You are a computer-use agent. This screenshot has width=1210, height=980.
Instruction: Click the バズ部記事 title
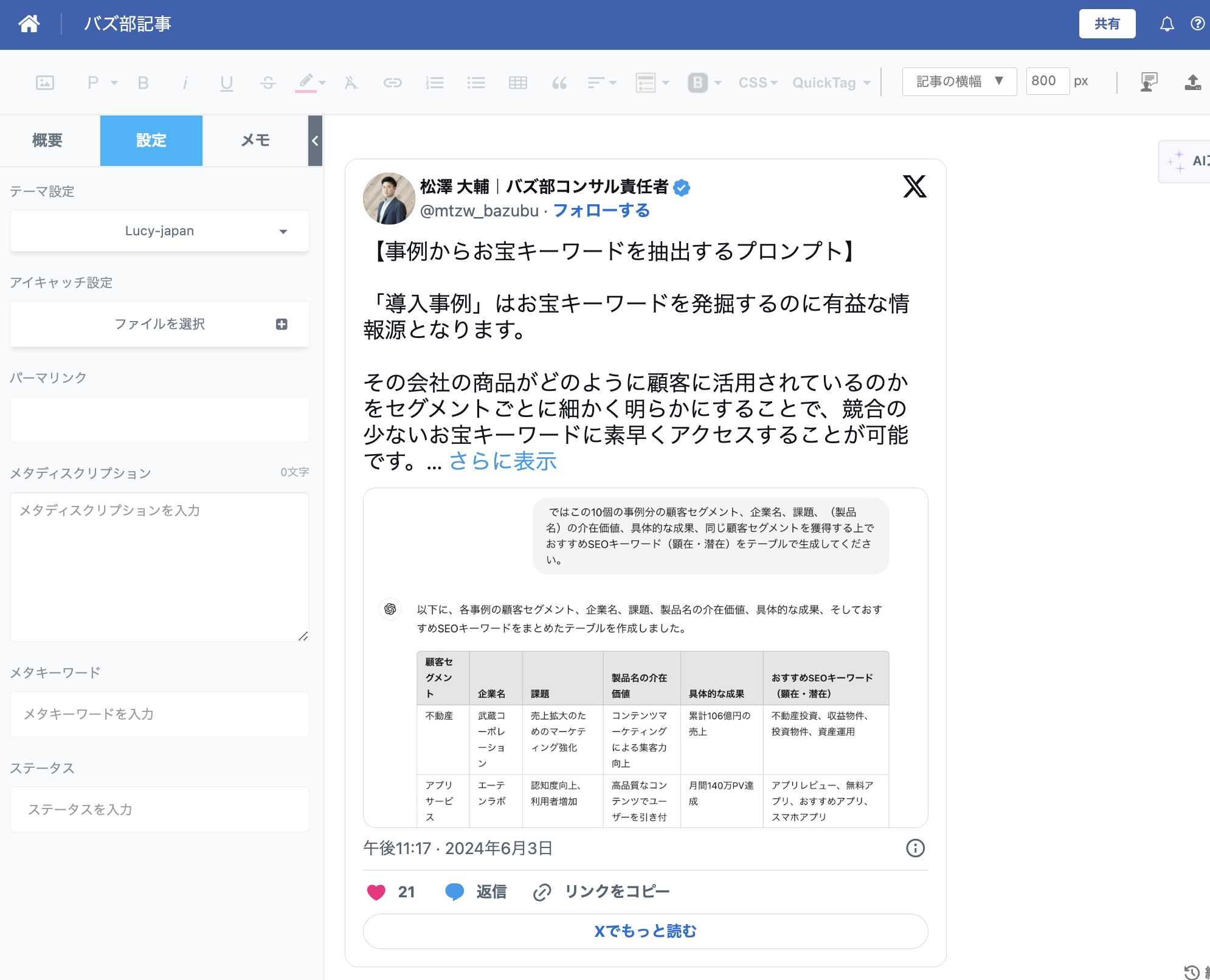(127, 24)
